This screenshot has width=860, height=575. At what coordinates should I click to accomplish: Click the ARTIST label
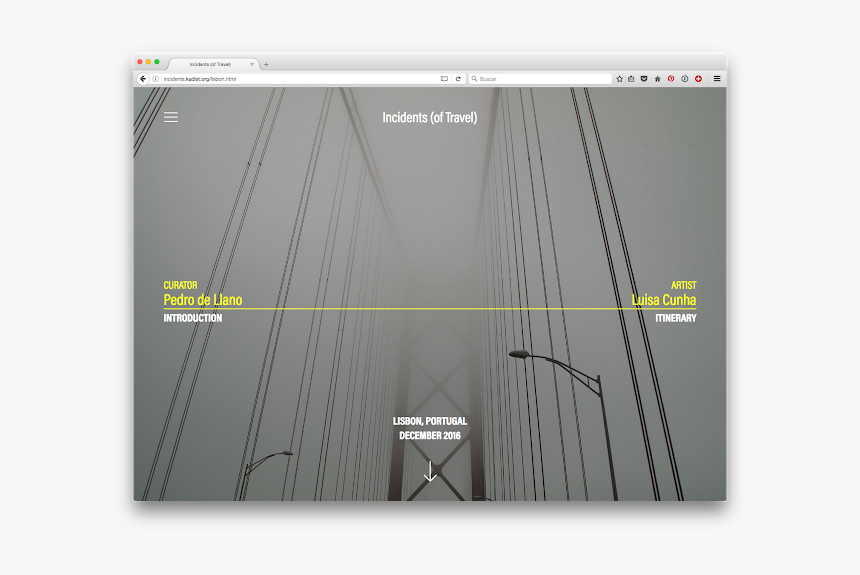coord(683,285)
